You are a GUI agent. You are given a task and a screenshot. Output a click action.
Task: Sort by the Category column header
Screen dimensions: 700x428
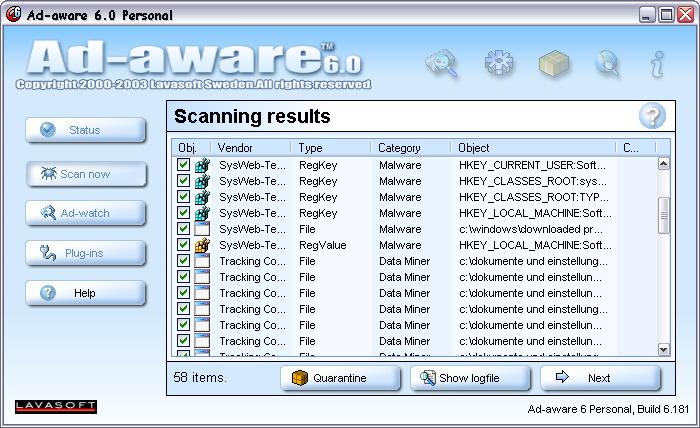[411, 148]
